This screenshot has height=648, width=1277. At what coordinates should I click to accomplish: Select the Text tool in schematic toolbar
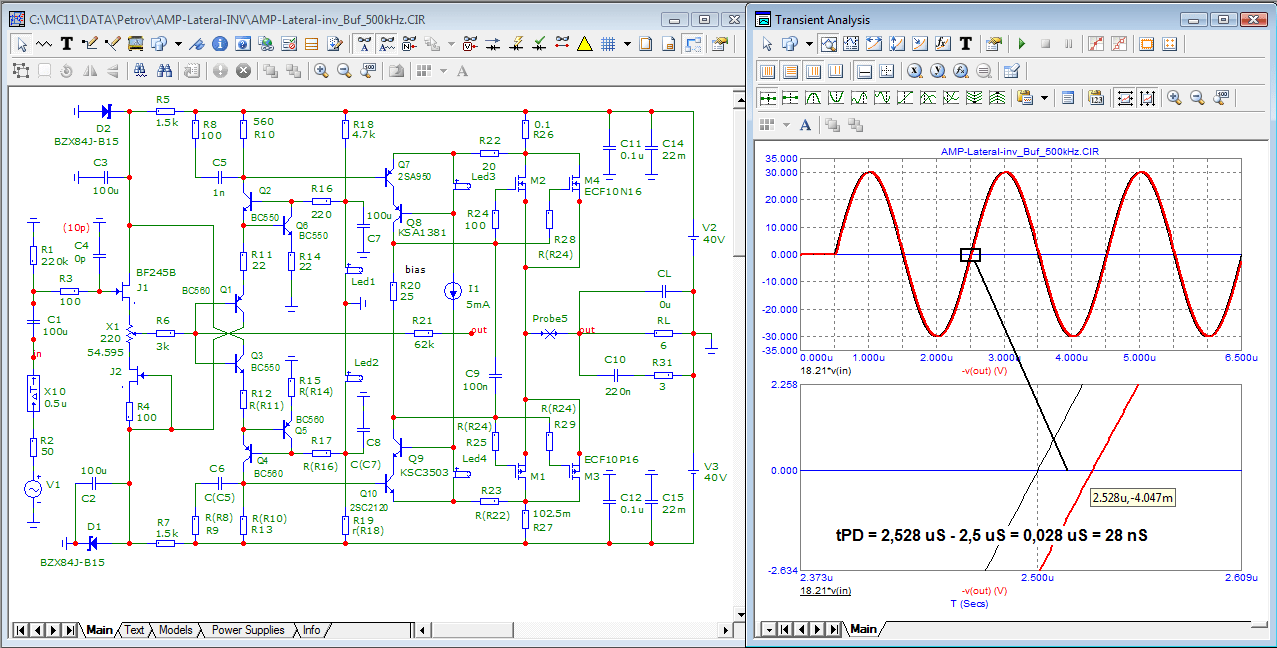click(x=67, y=44)
